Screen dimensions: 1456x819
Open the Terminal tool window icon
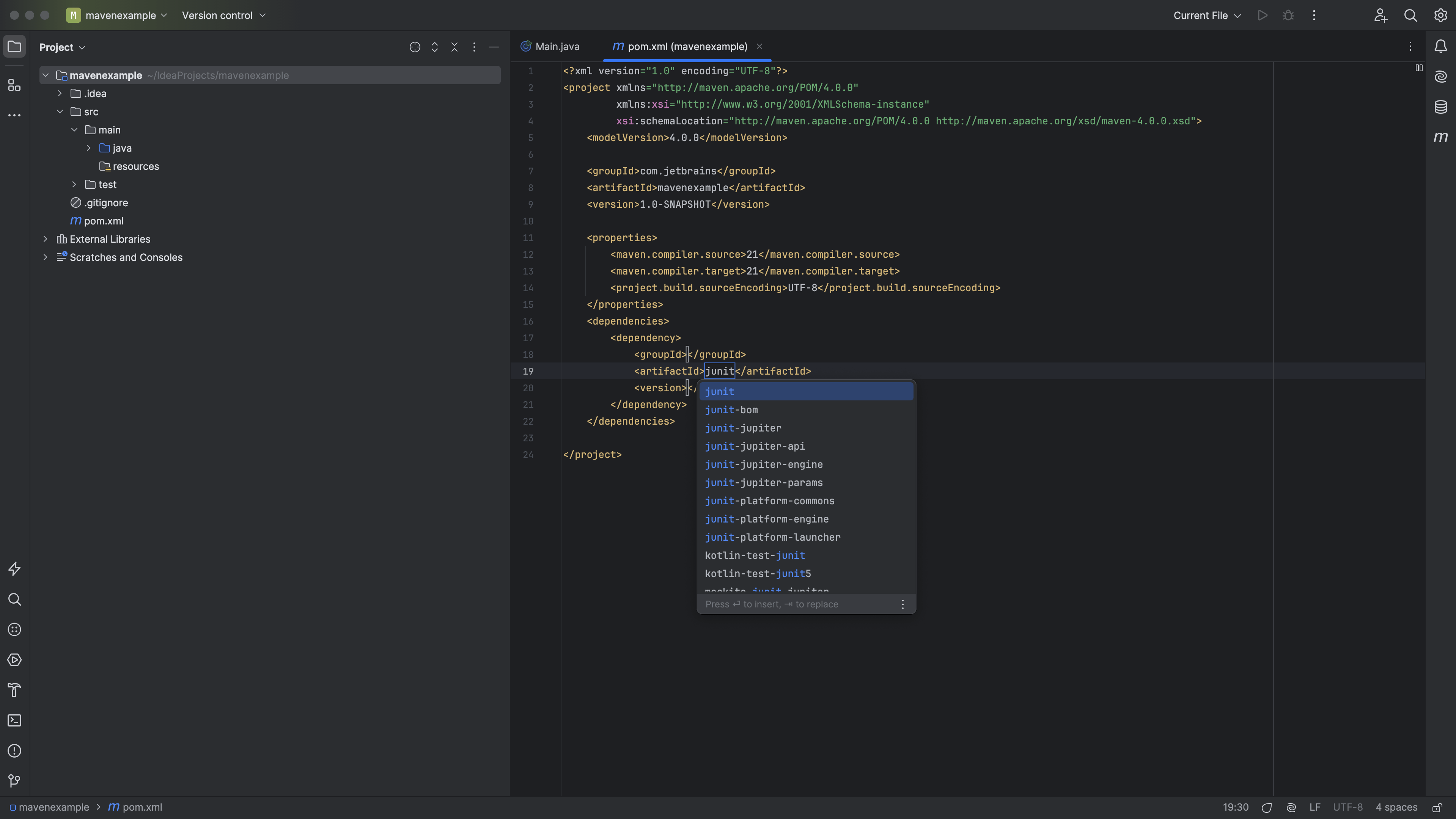point(14,720)
